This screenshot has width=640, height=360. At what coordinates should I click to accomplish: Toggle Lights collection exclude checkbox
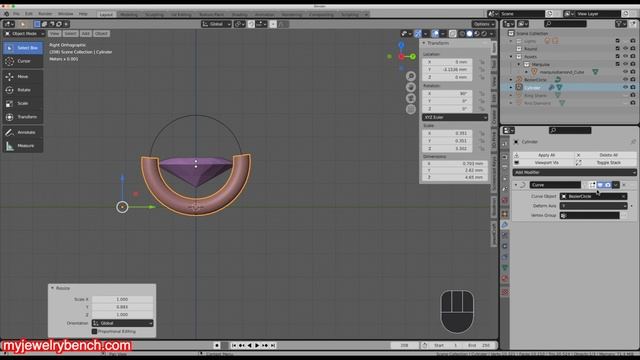[x=618, y=41]
